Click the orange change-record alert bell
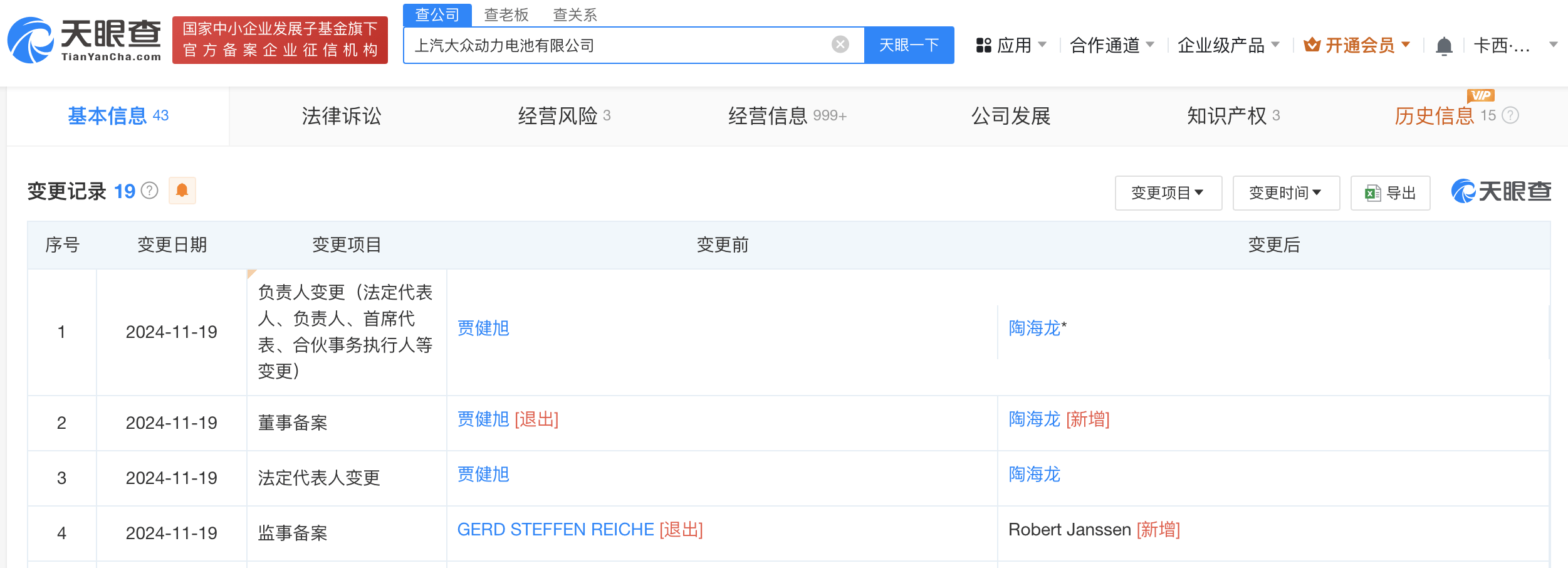The width and height of the screenshot is (1568, 568). pos(182,191)
